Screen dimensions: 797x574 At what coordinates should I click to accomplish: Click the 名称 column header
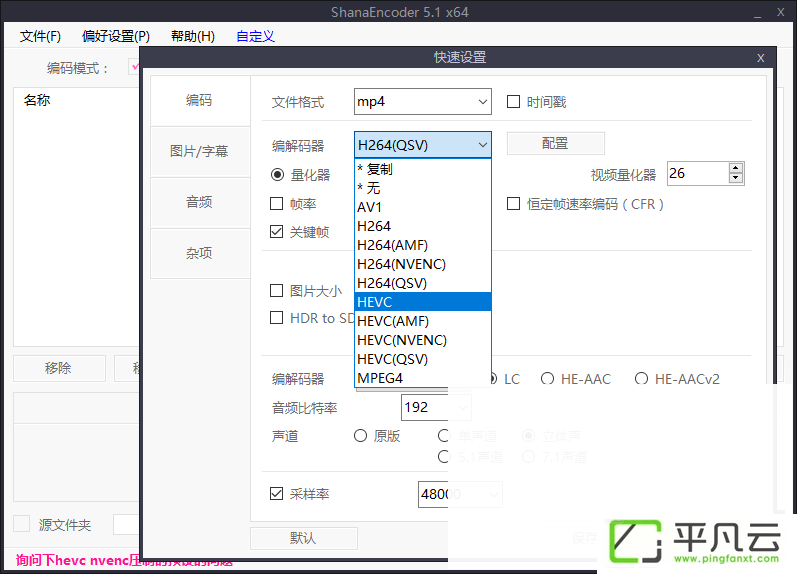(37, 100)
